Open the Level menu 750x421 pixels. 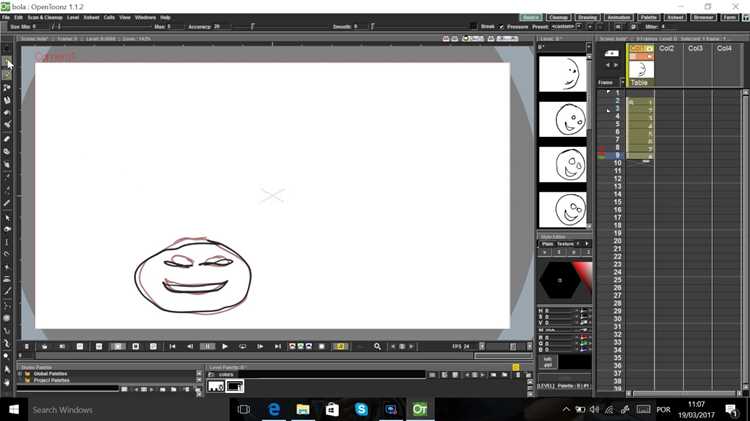pyautogui.click(x=73, y=17)
